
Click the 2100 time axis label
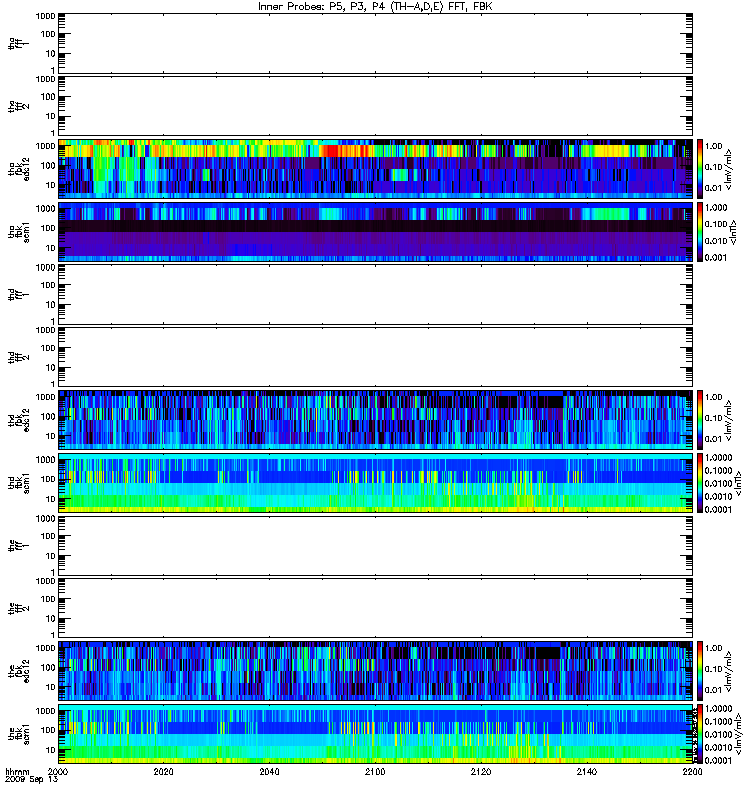375,771
